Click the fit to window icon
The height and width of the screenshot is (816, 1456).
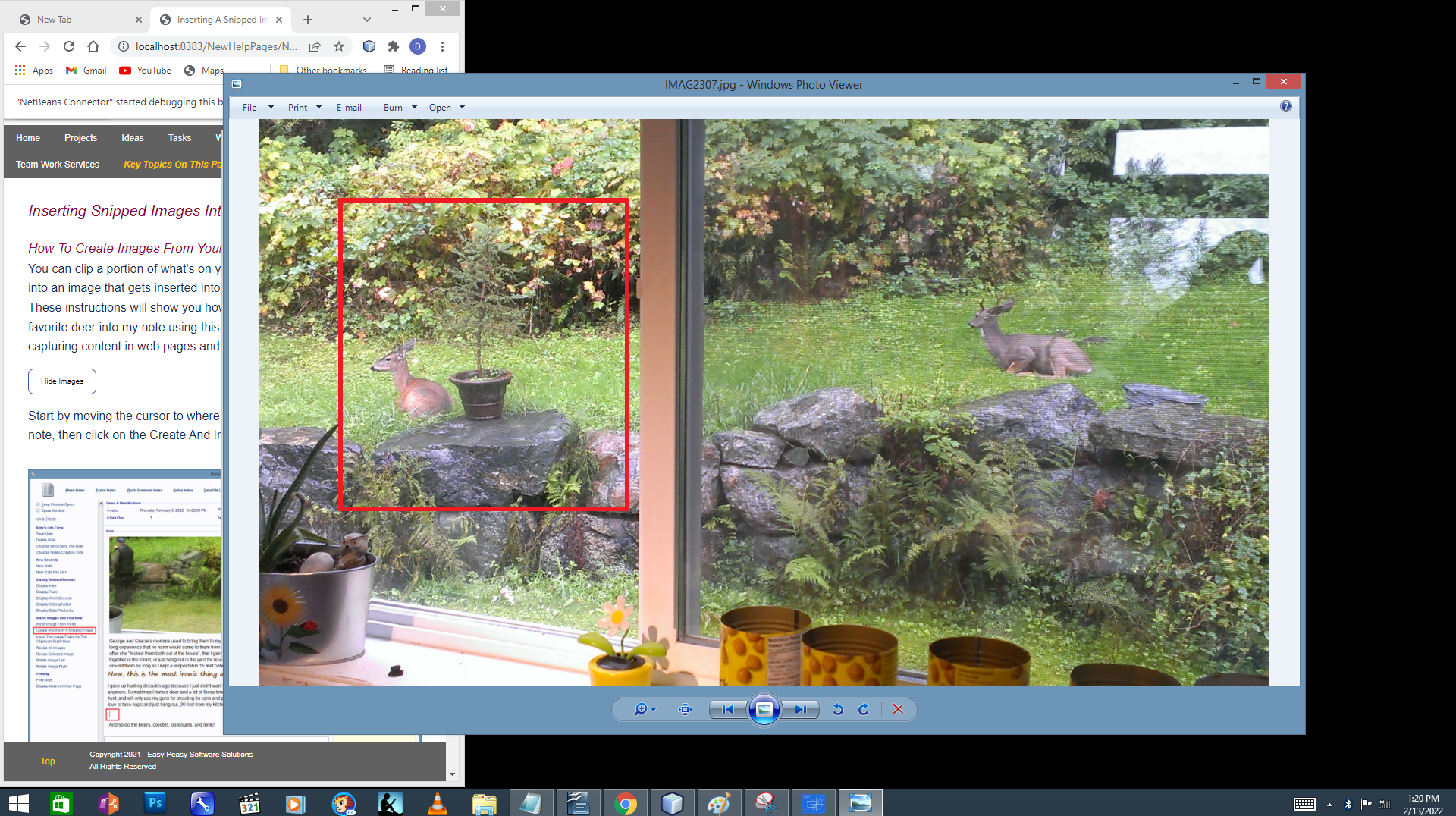(x=686, y=709)
